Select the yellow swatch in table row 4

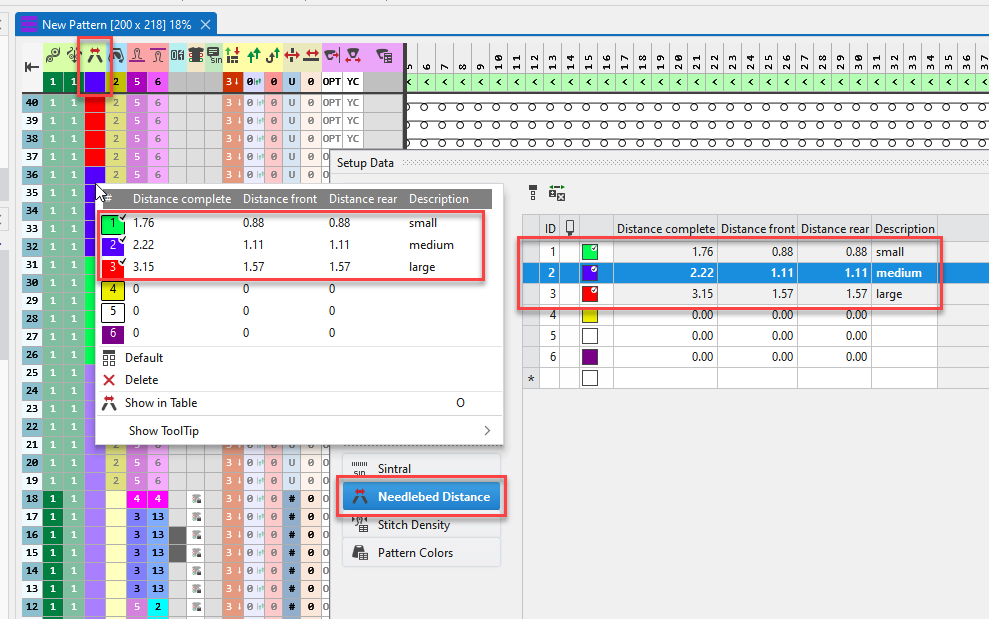click(x=590, y=315)
